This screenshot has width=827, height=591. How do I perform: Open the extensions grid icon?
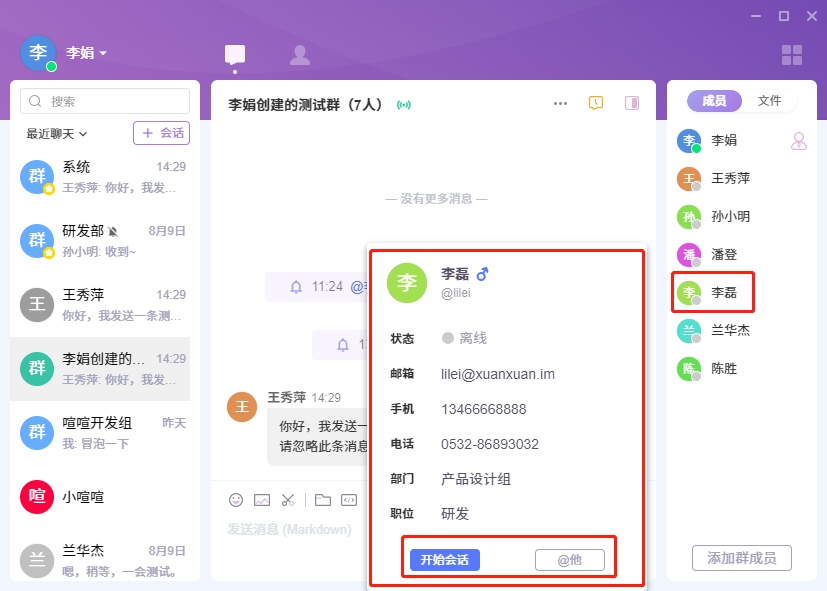point(792,54)
